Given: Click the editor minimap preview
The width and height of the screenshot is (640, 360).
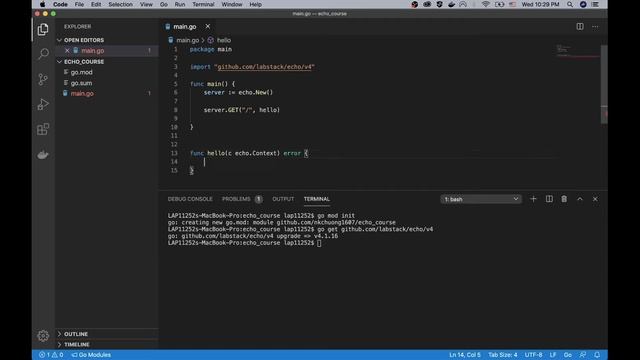Looking at the screenshot, I should 578,51.
